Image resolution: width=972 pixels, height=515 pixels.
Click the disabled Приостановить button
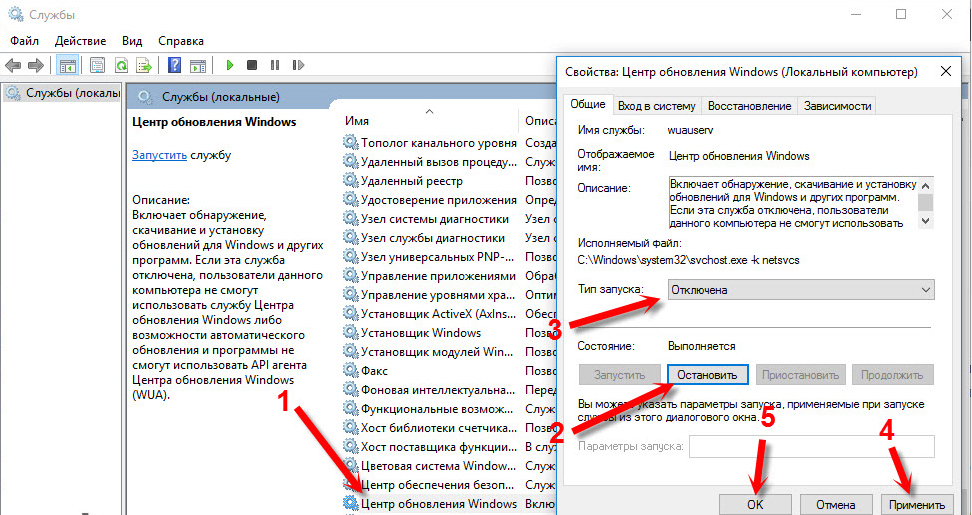800,374
